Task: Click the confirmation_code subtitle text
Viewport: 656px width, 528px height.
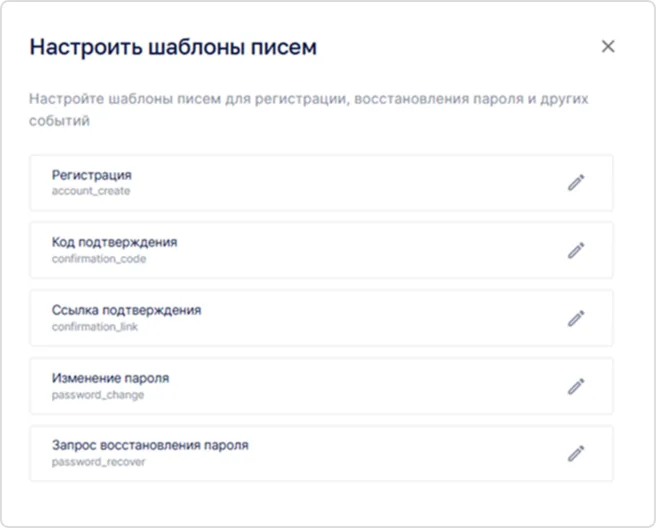Action: pos(98,259)
